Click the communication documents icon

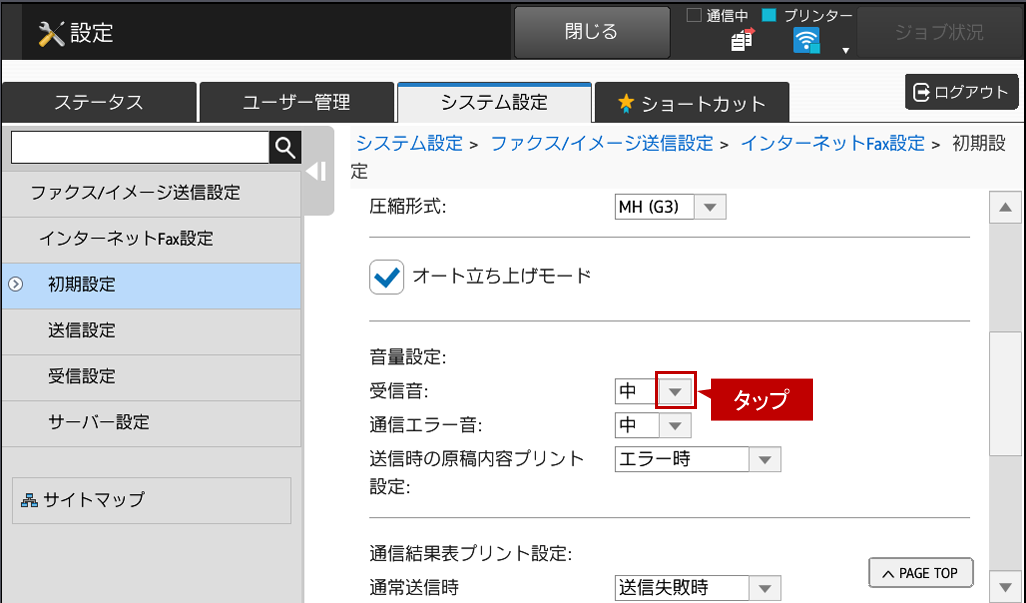tap(742, 41)
